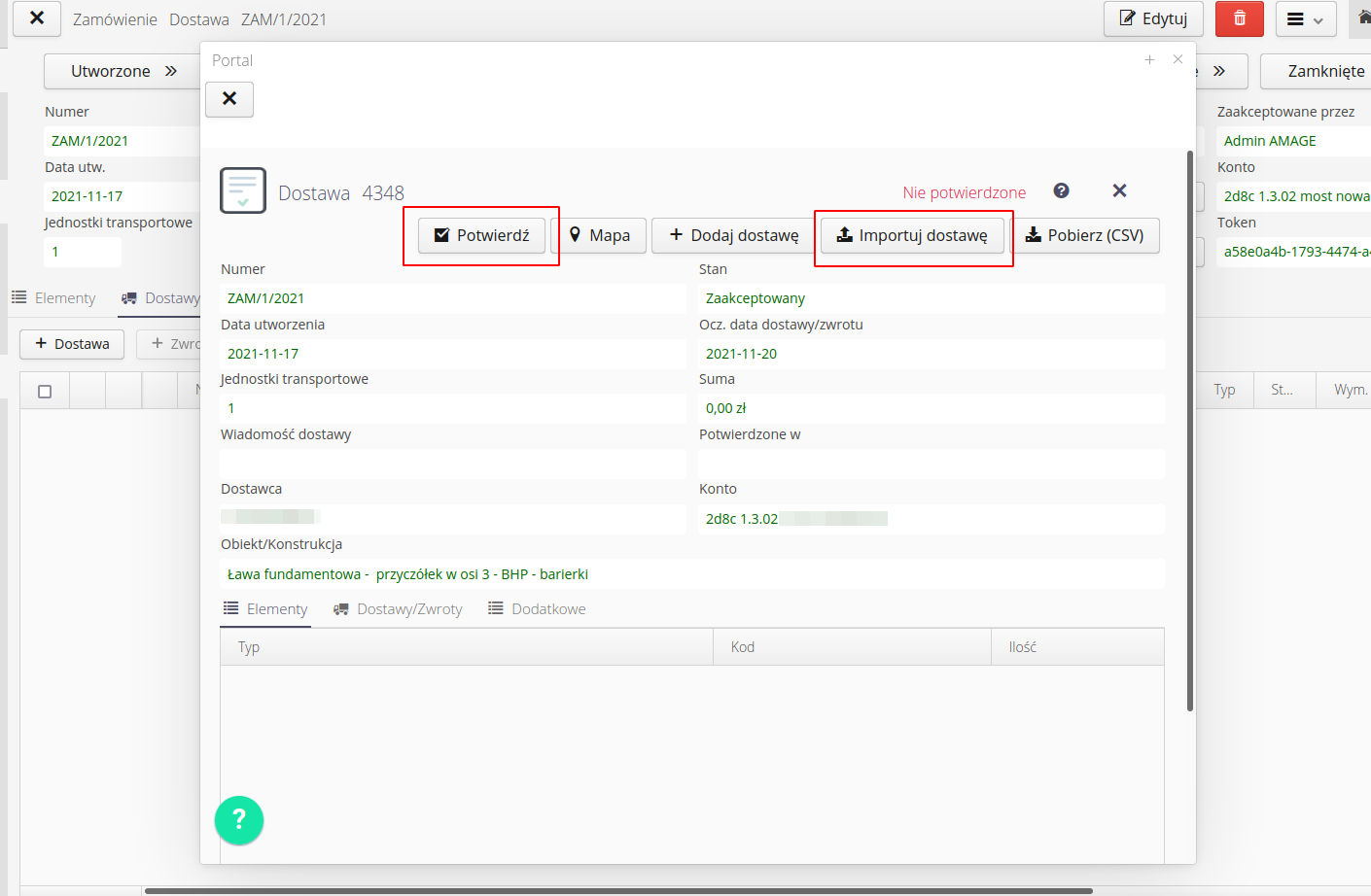Open the hamburger menu dropdown
This screenshot has height=896, width=1371.
pos(1305,18)
